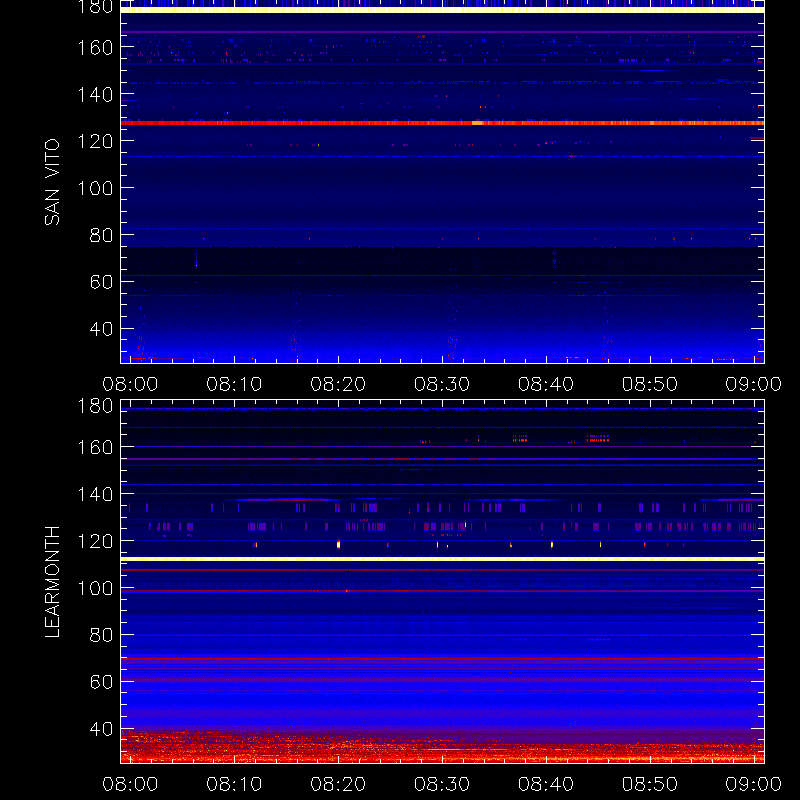Click 08:40 time label under San Vito plot
The width and height of the screenshot is (800, 800).
[x=546, y=384]
